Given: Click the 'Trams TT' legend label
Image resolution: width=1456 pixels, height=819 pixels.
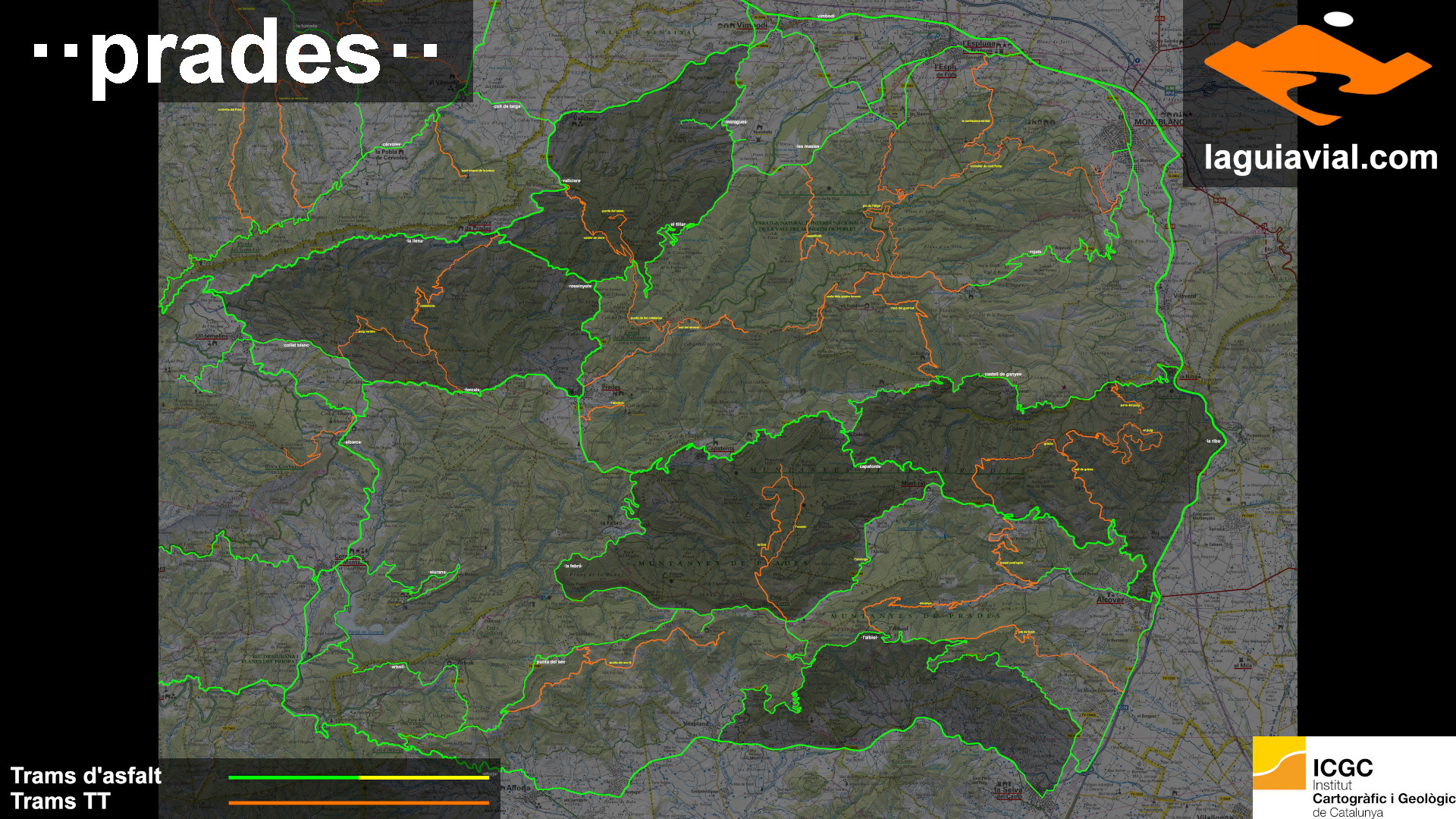Looking at the screenshot, I should [61, 801].
